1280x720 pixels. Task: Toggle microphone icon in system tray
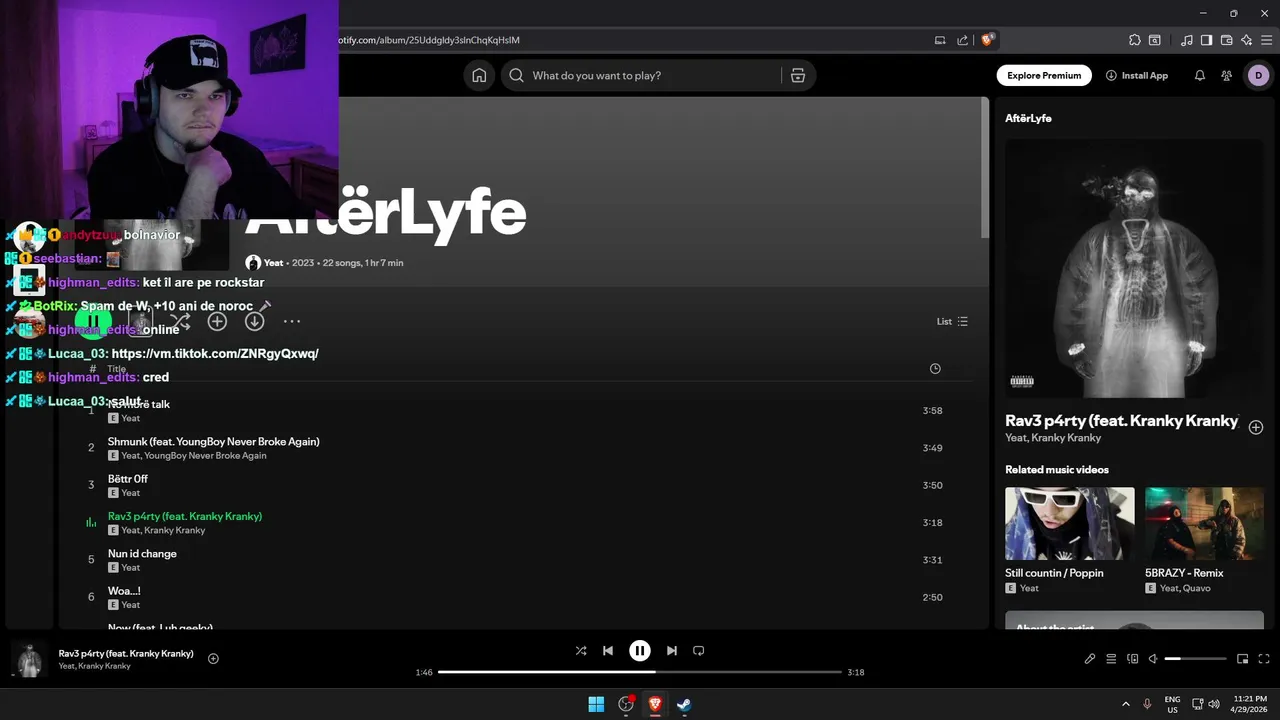(x=1147, y=704)
